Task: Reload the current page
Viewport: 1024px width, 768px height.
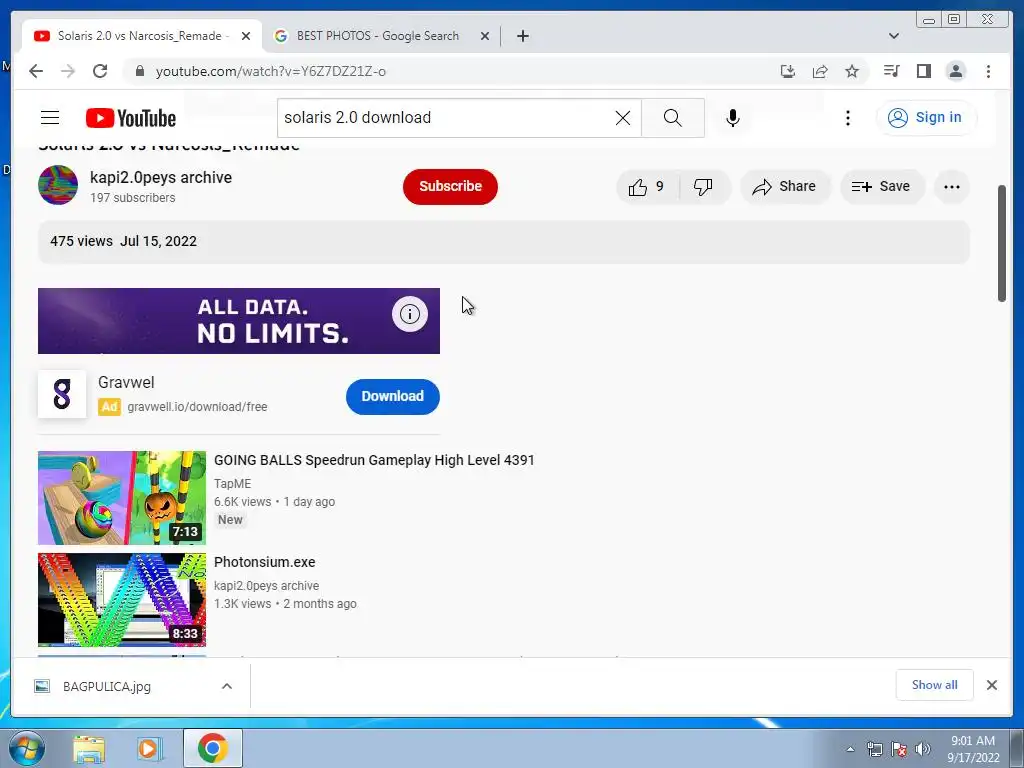Action: tap(100, 71)
